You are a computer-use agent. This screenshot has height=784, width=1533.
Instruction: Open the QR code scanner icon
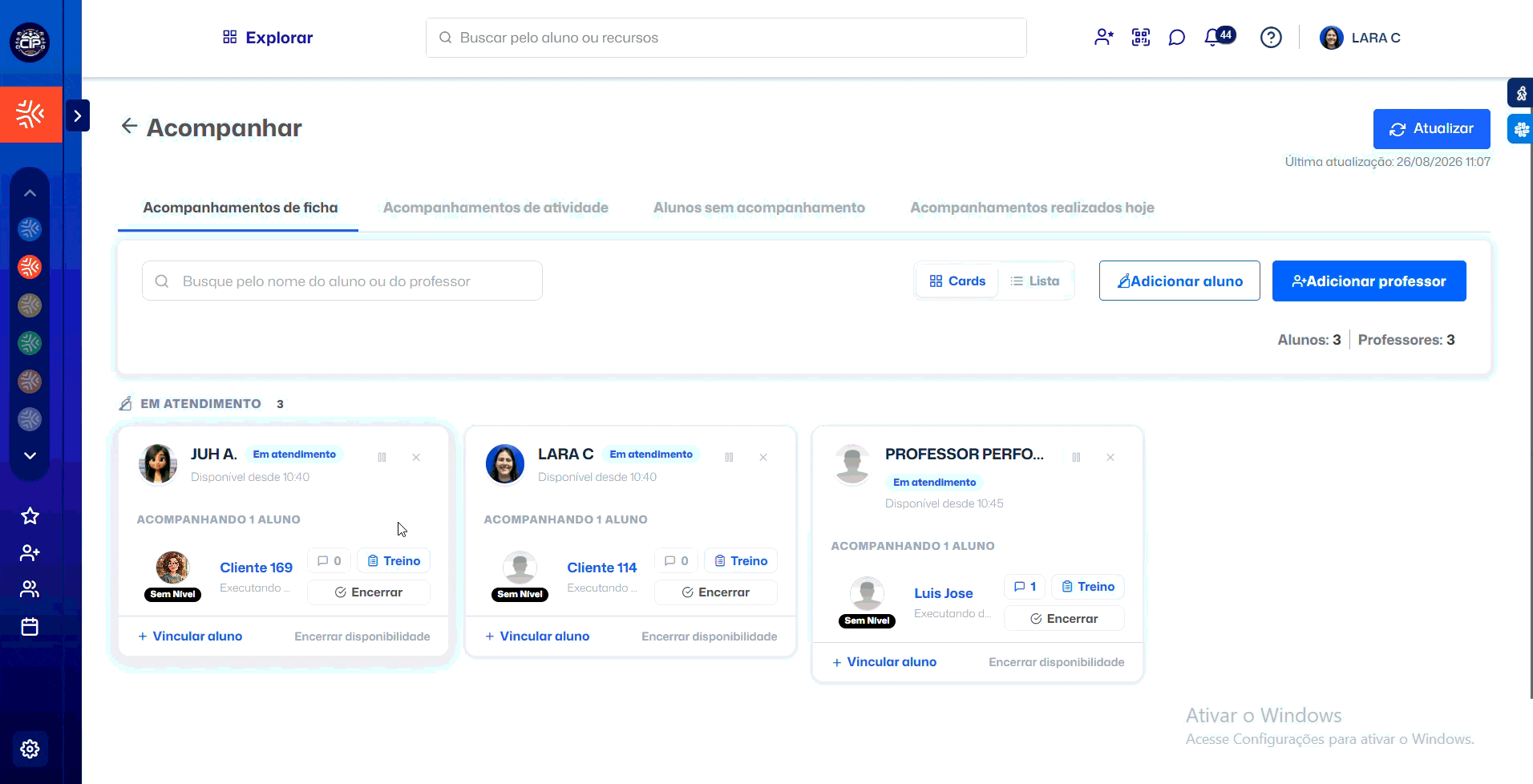[x=1141, y=38]
